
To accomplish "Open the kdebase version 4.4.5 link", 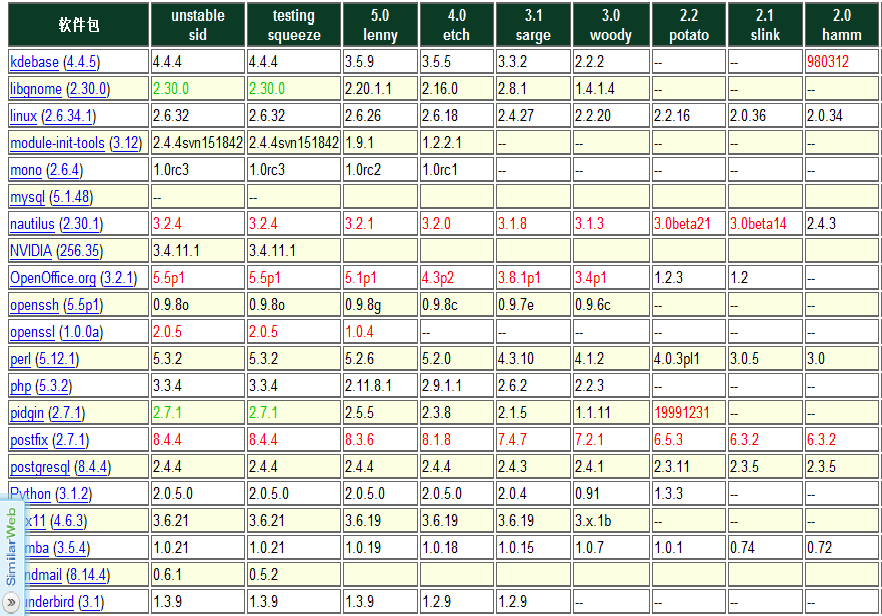I will (x=82, y=62).
